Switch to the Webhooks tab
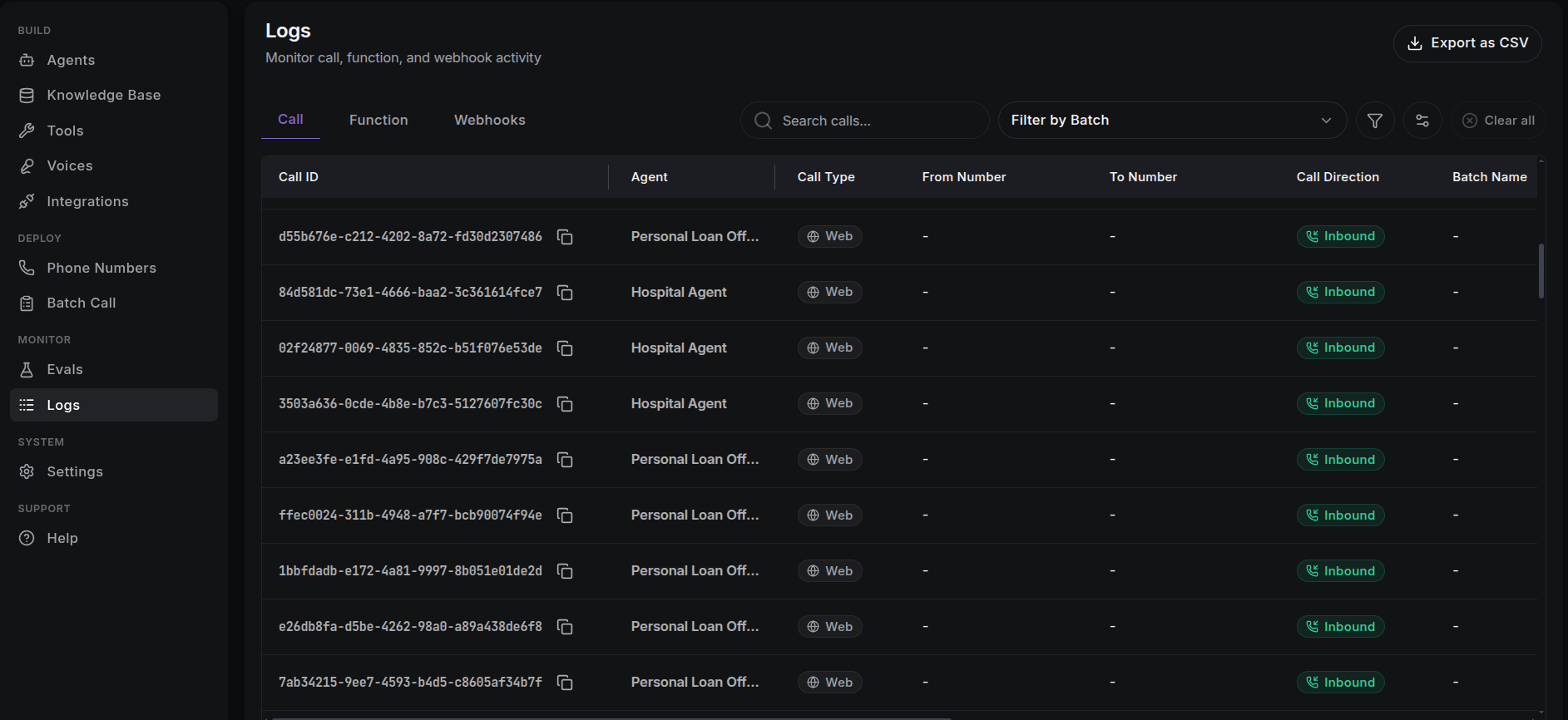 tap(490, 120)
